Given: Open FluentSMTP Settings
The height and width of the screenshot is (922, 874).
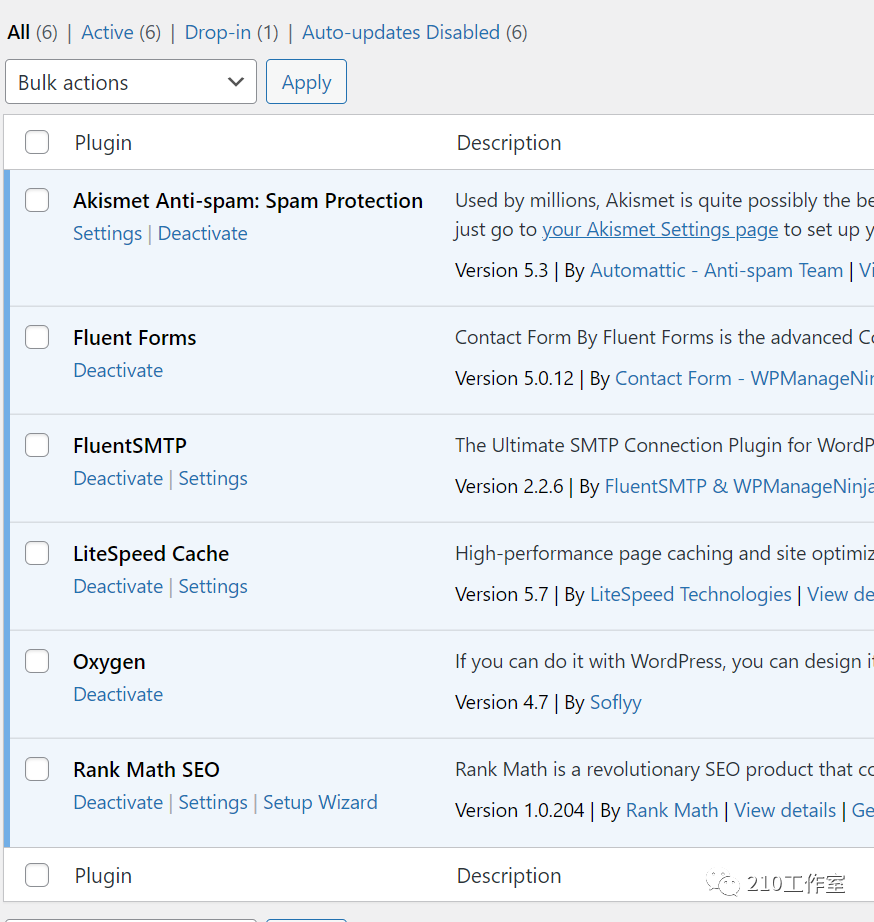Looking at the screenshot, I should (x=213, y=478).
